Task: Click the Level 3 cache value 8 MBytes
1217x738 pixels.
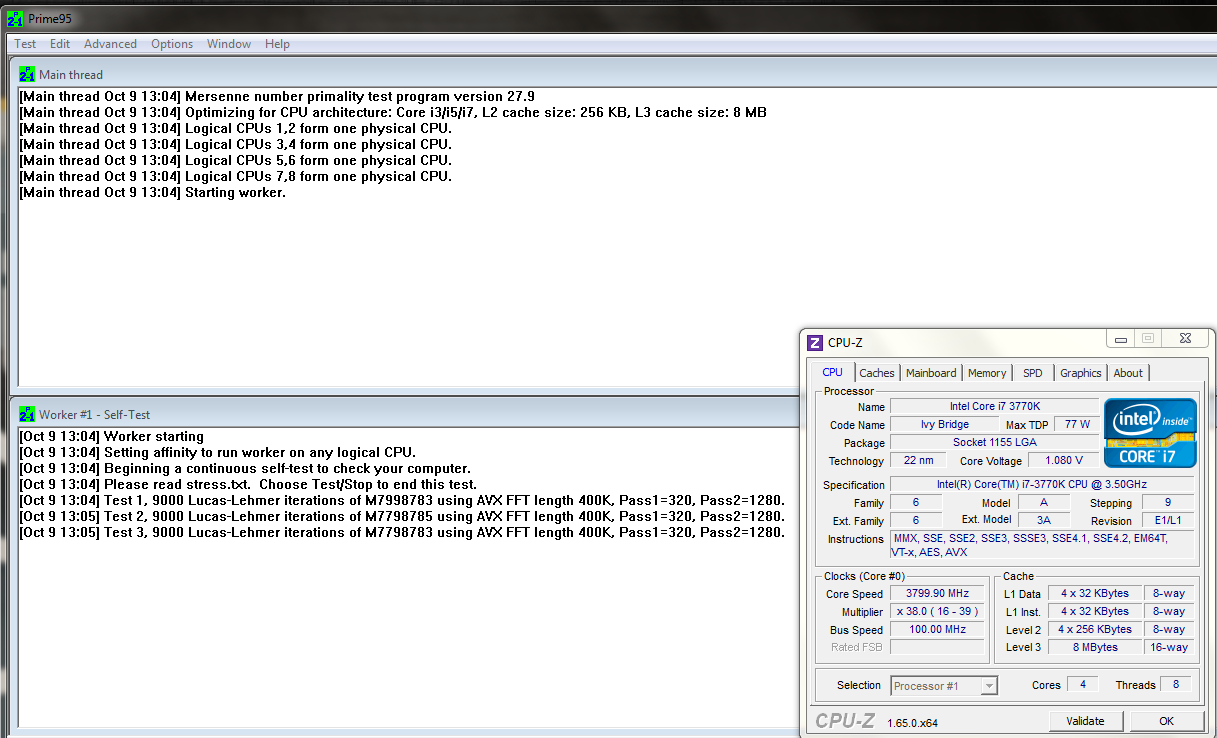Action: [1095, 648]
